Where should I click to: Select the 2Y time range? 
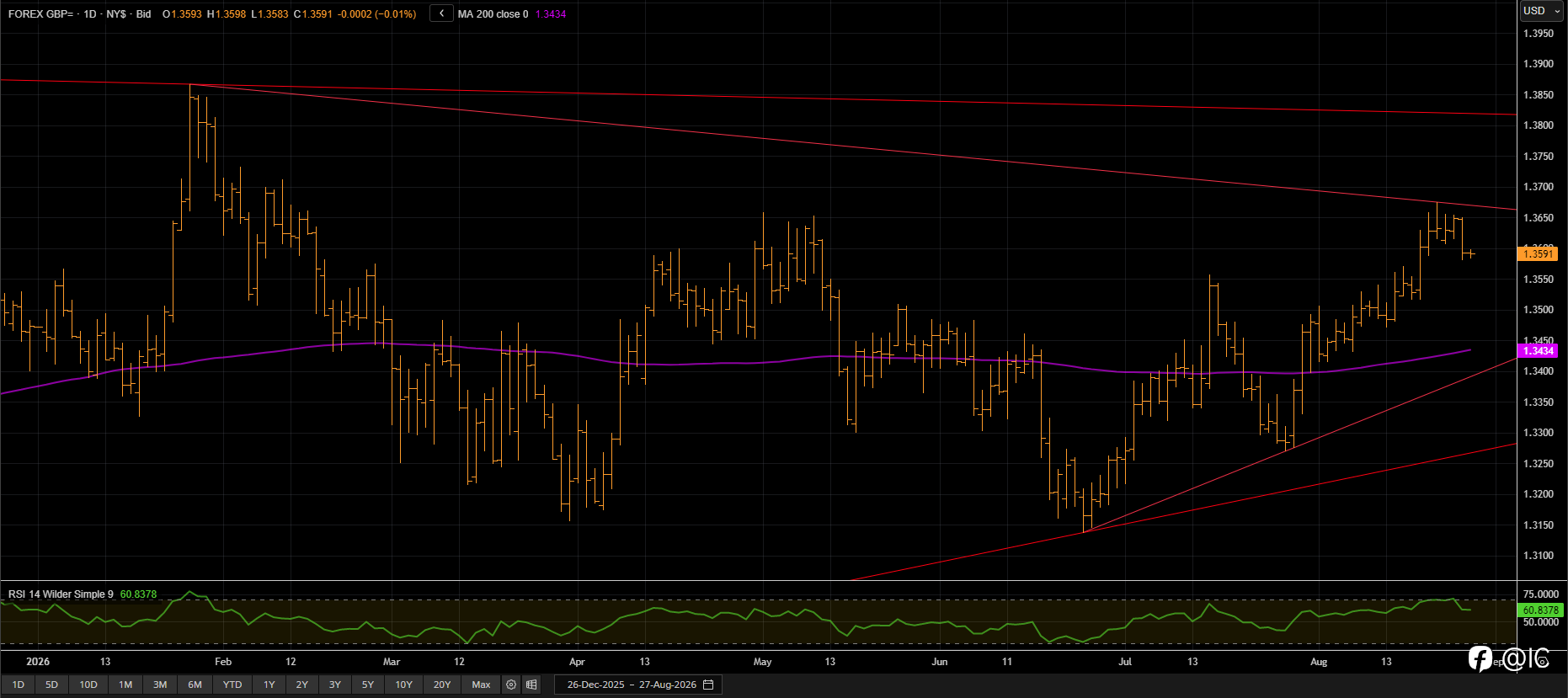(302, 685)
